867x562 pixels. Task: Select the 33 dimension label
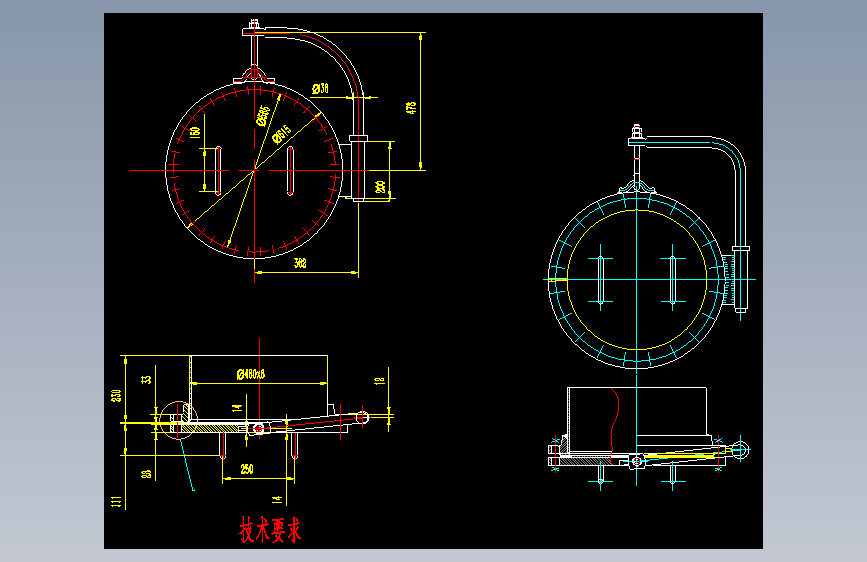[x=146, y=379]
